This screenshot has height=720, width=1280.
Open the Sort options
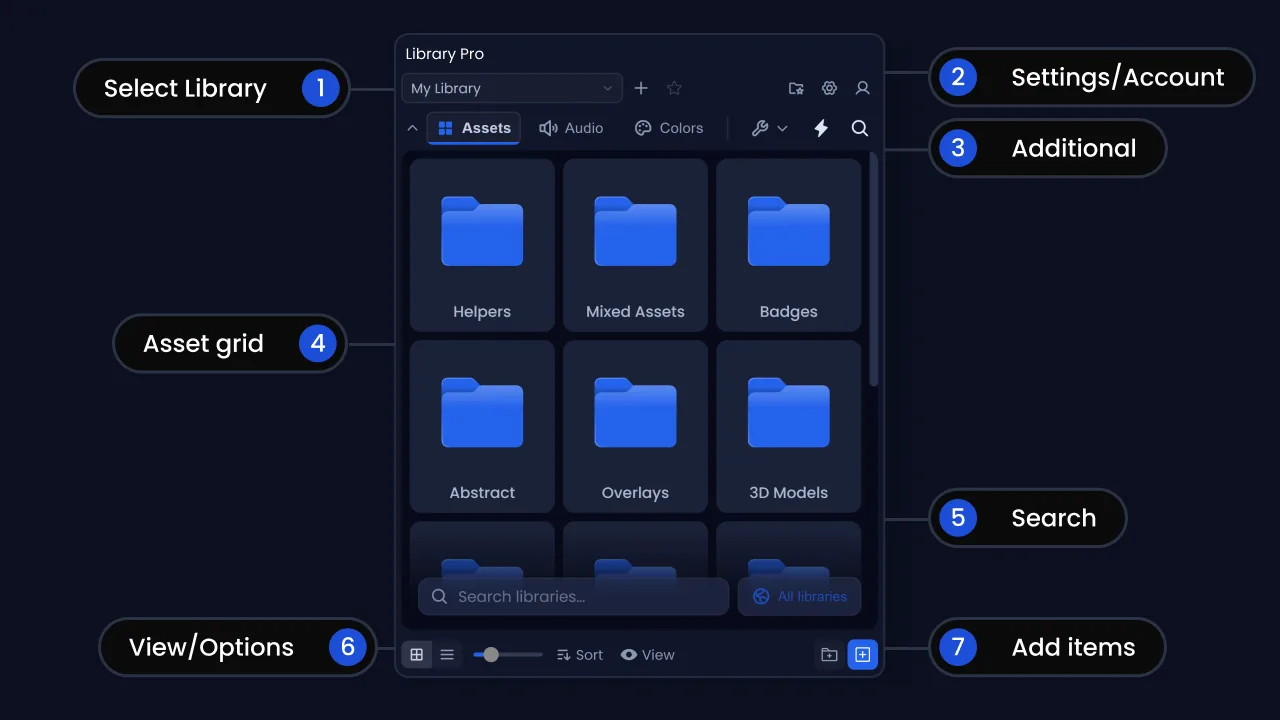[x=580, y=655]
